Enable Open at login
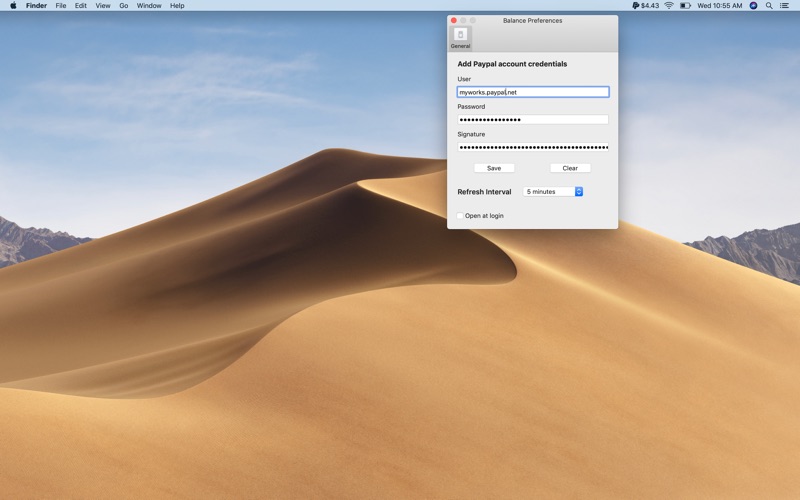The image size is (800, 500). [460, 216]
